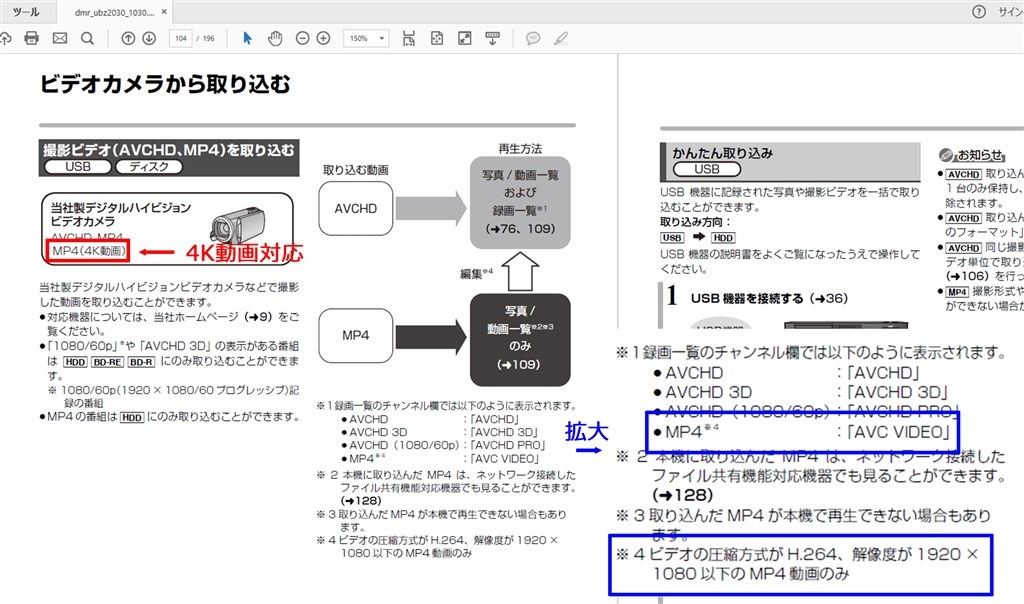The image size is (1024, 604).
Task: Enter full screen reading mode icon
Action: (464, 38)
